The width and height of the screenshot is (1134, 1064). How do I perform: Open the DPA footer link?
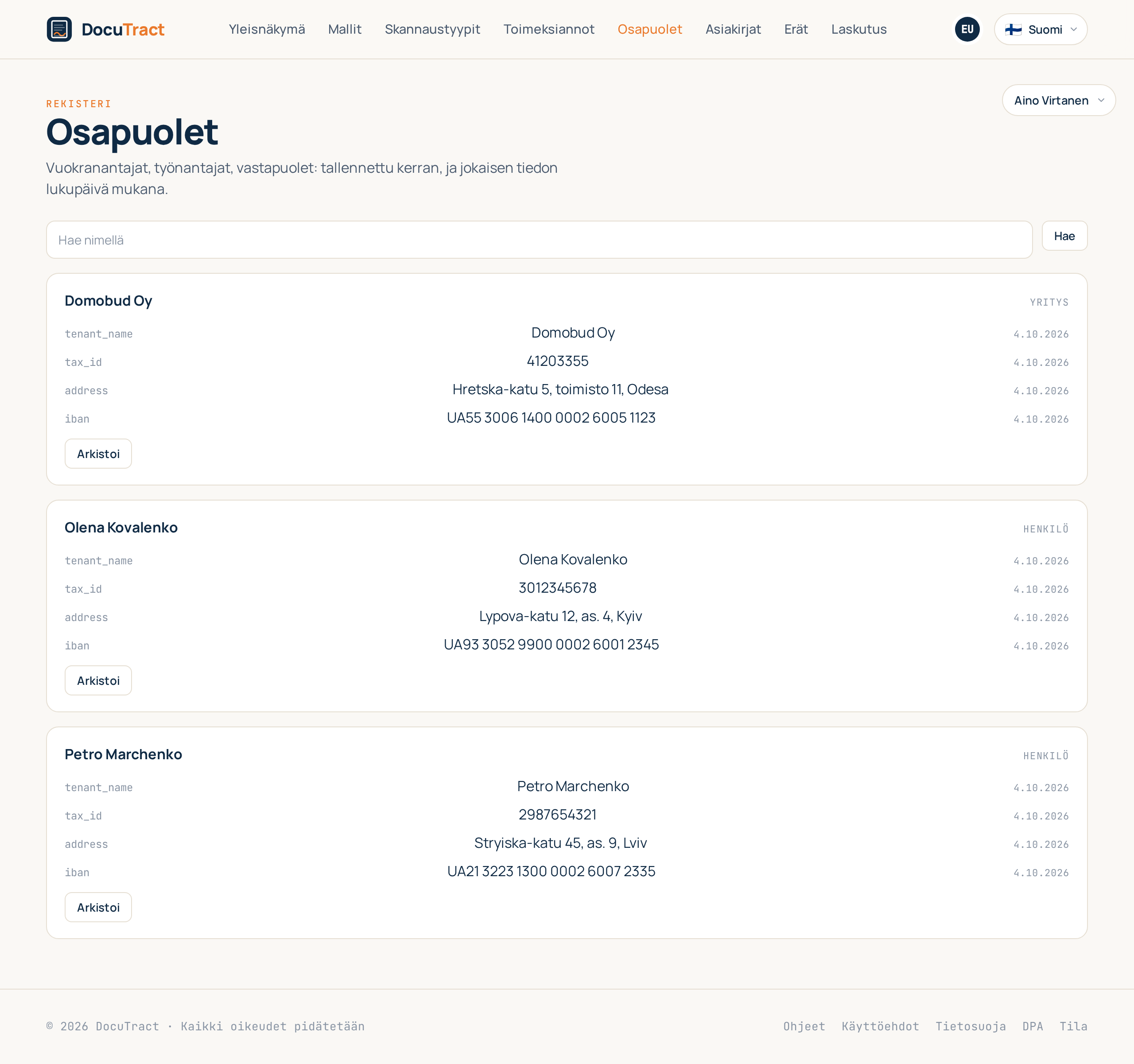pos(1033,1026)
